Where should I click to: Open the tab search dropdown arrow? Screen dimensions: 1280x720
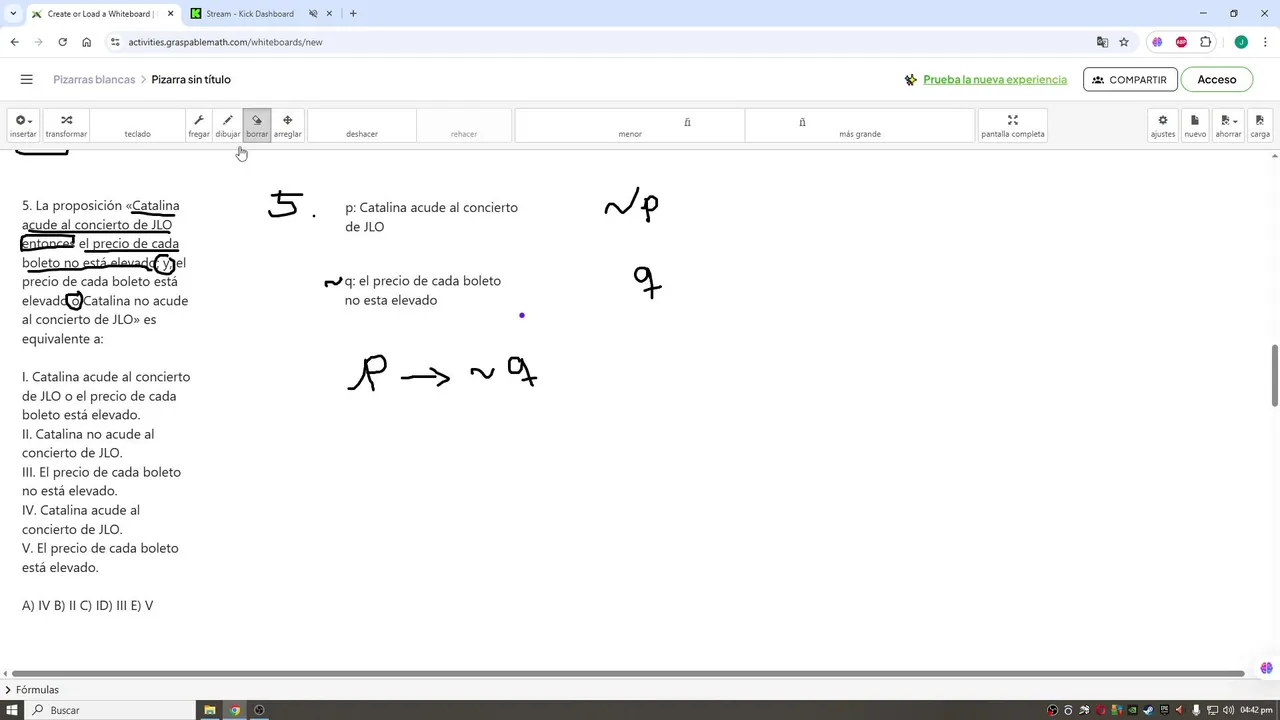pos(12,14)
